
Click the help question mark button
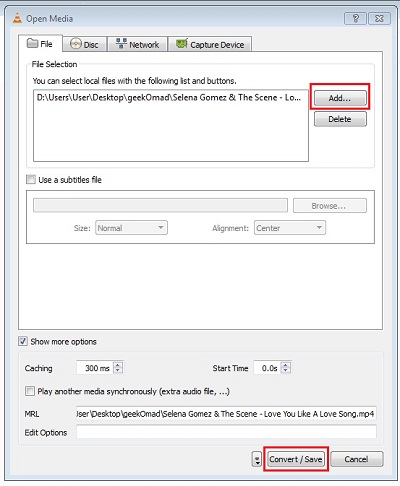[x=355, y=18]
